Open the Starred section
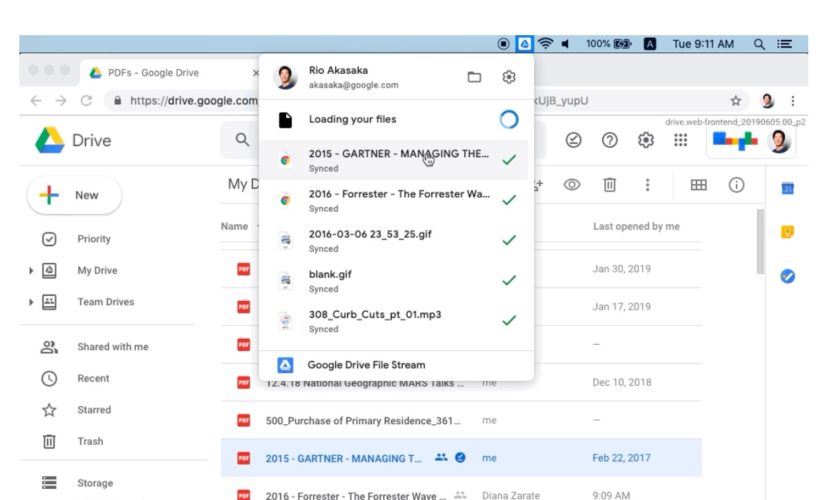Viewport: 840px width, 500px height. pyautogui.click(x=94, y=410)
